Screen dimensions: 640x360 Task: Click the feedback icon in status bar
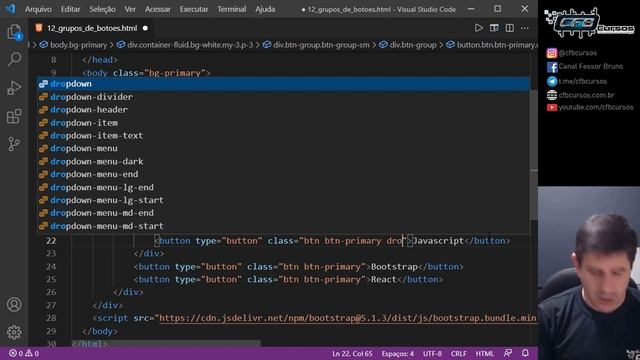point(508,353)
